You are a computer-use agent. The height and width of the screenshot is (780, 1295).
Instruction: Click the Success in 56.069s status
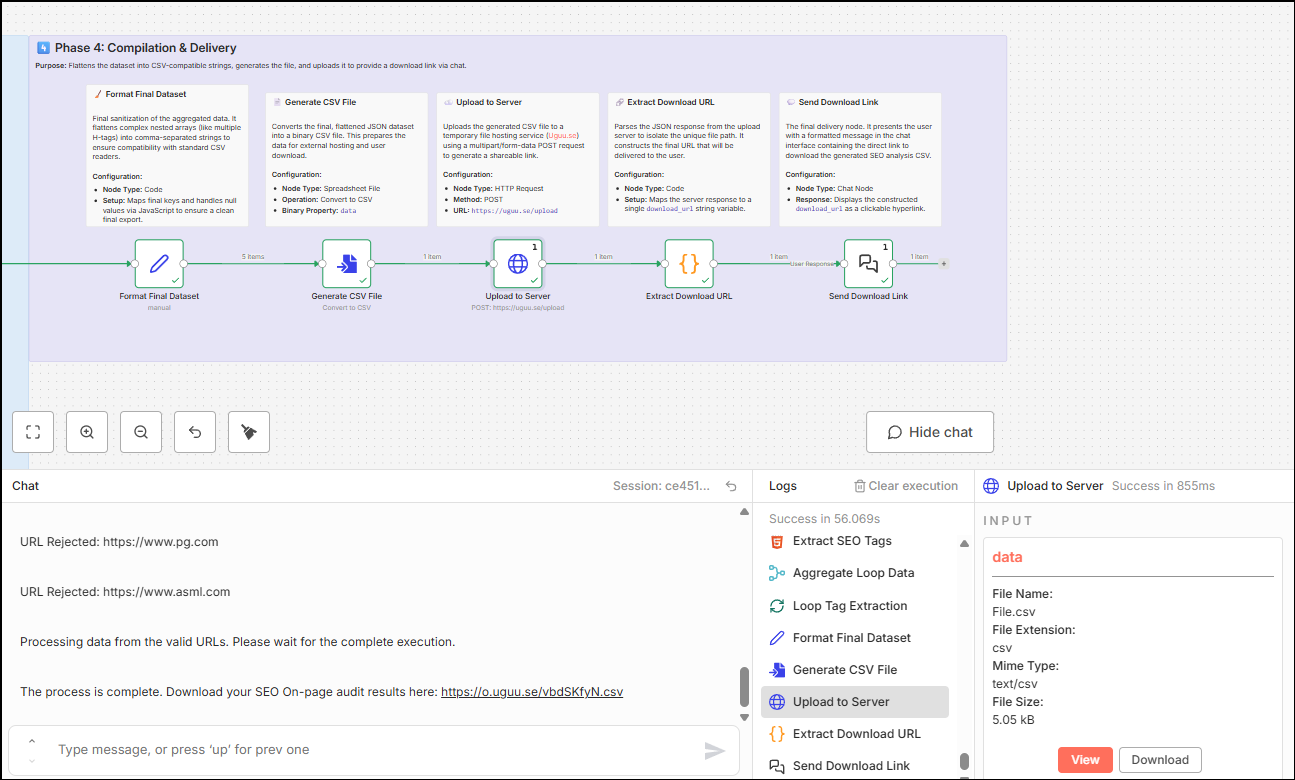tap(824, 519)
